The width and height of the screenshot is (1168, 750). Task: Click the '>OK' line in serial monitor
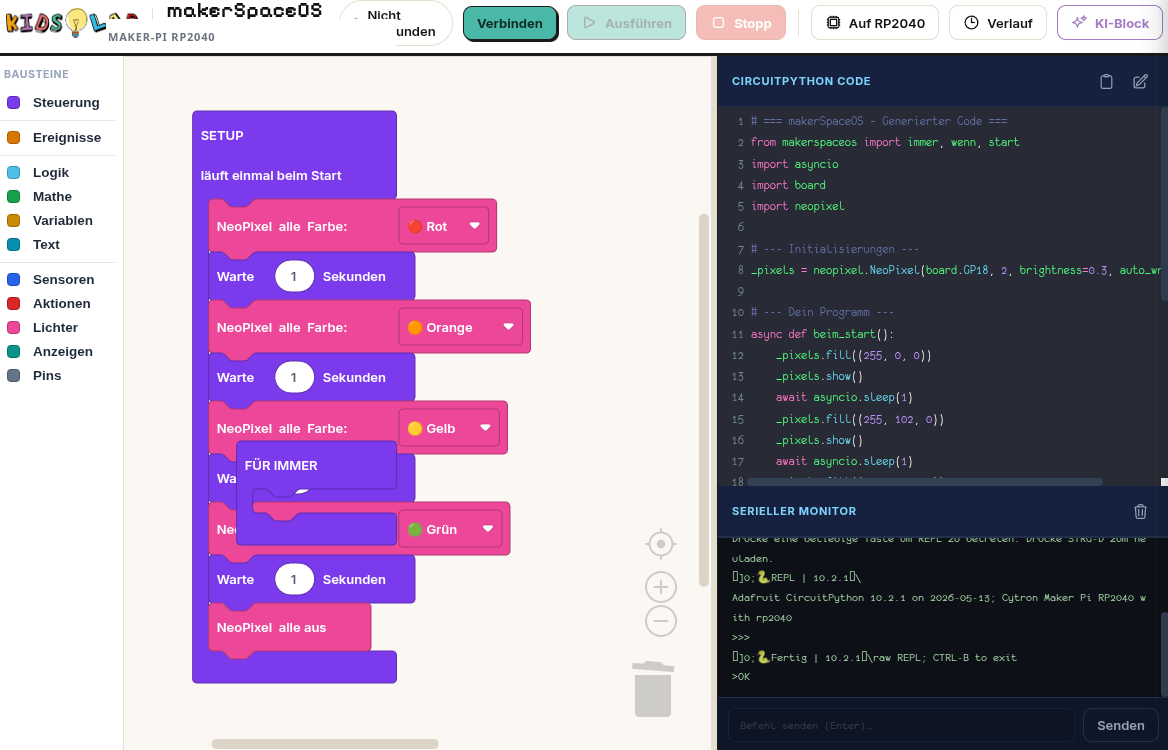741,676
